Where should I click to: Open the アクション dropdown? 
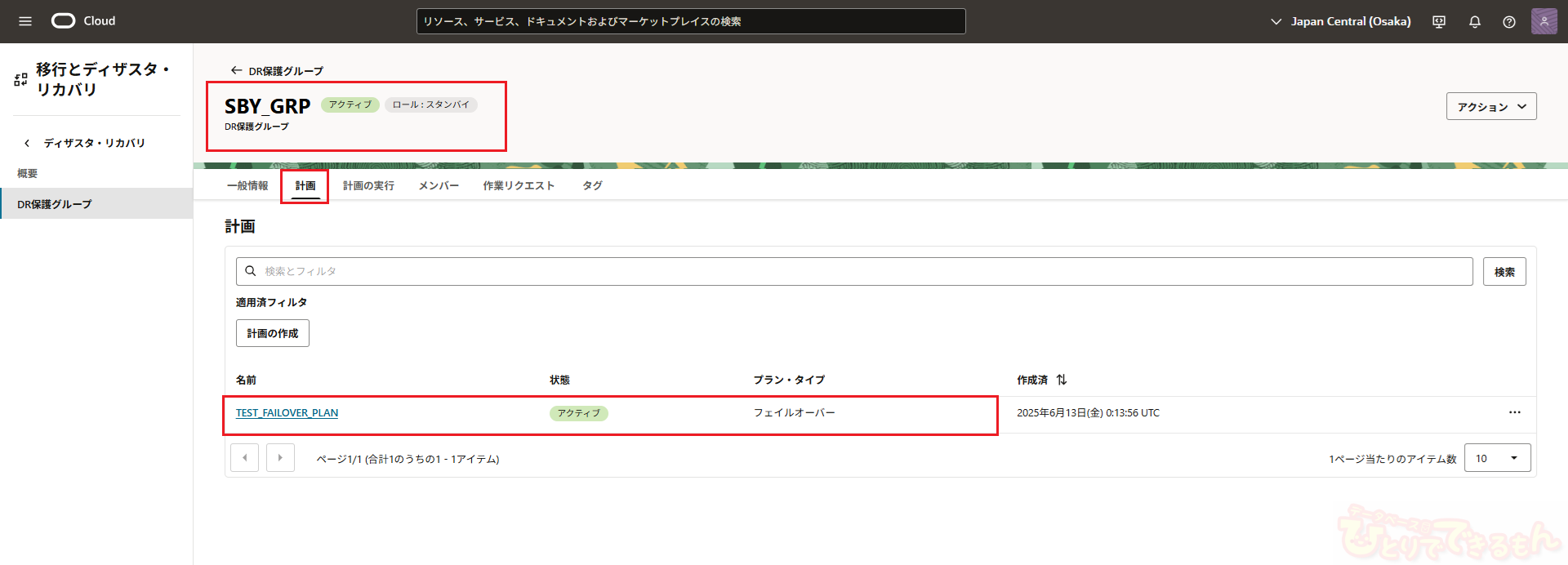coord(1490,107)
